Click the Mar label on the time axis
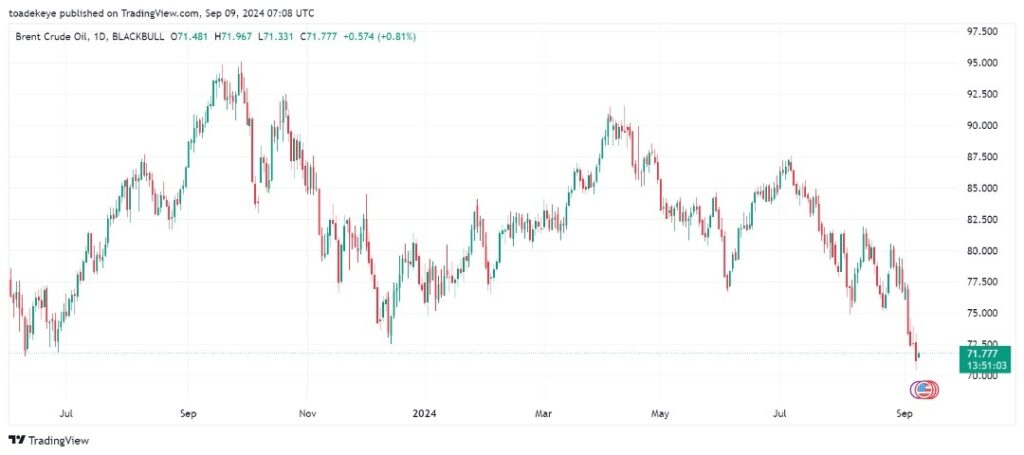This screenshot has height=455, width=1024. (x=543, y=412)
